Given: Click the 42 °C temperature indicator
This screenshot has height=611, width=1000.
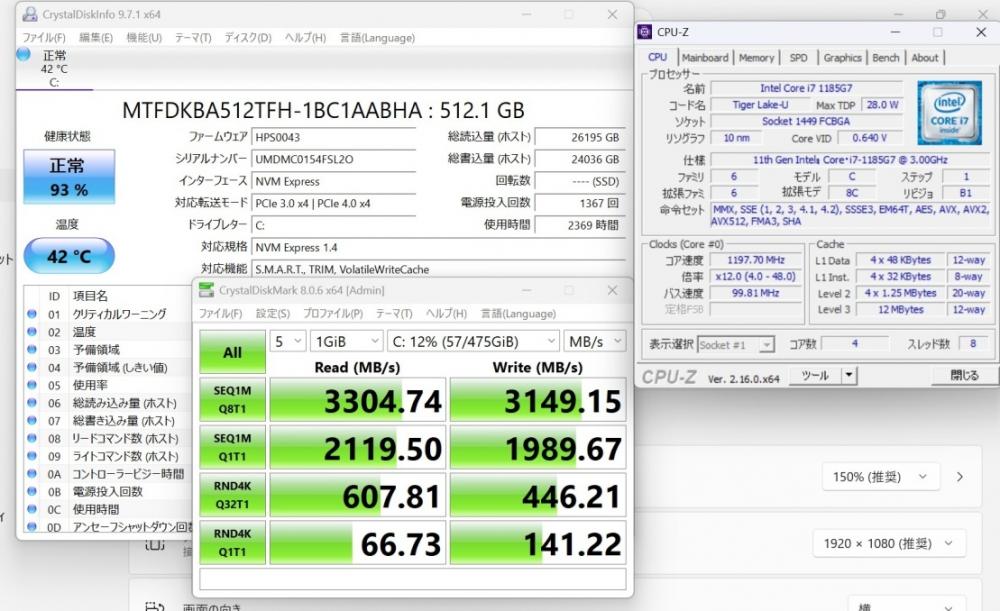Looking at the screenshot, I should [x=69, y=256].
